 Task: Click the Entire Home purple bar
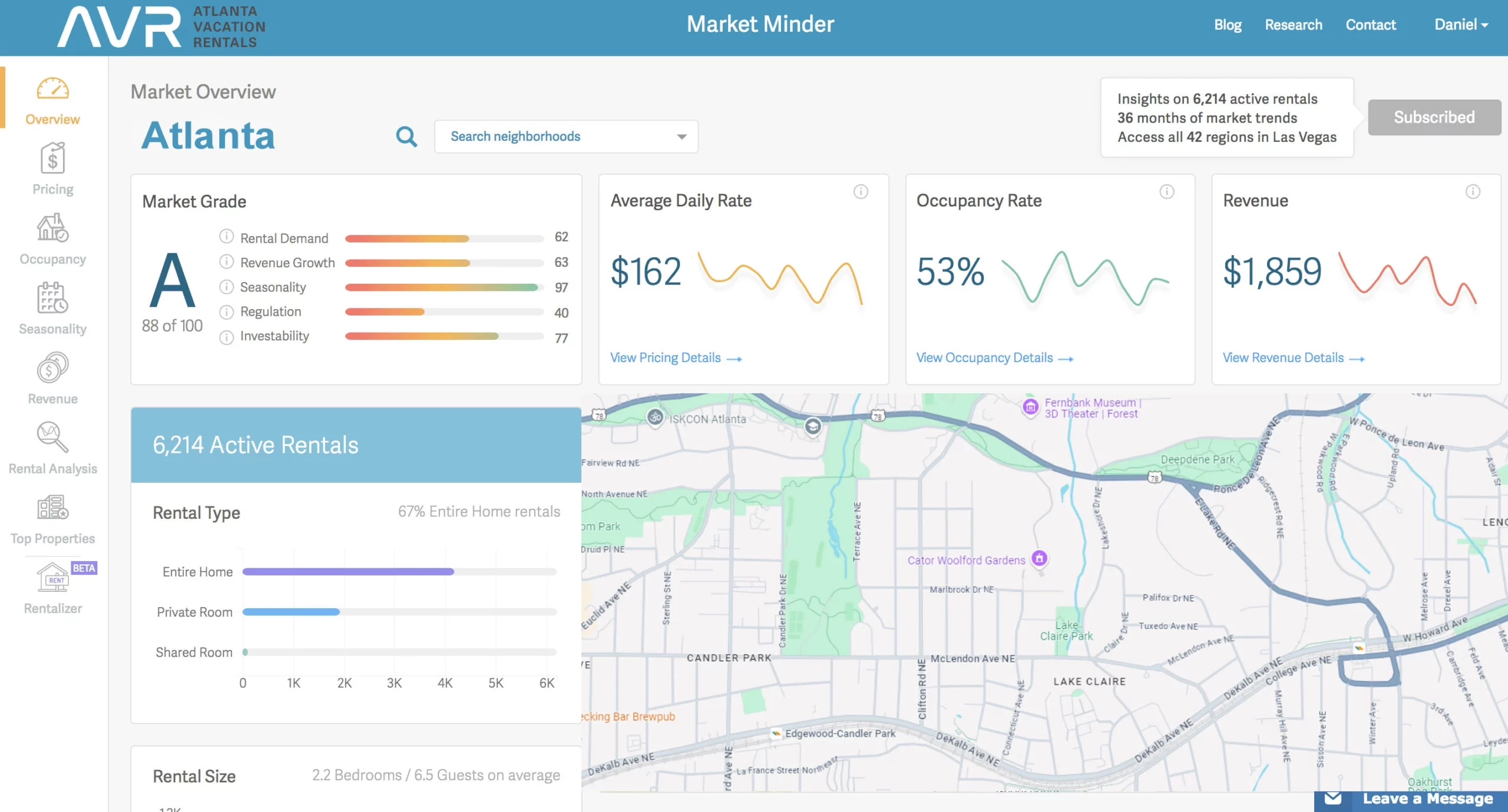click(x=348, y=572)
